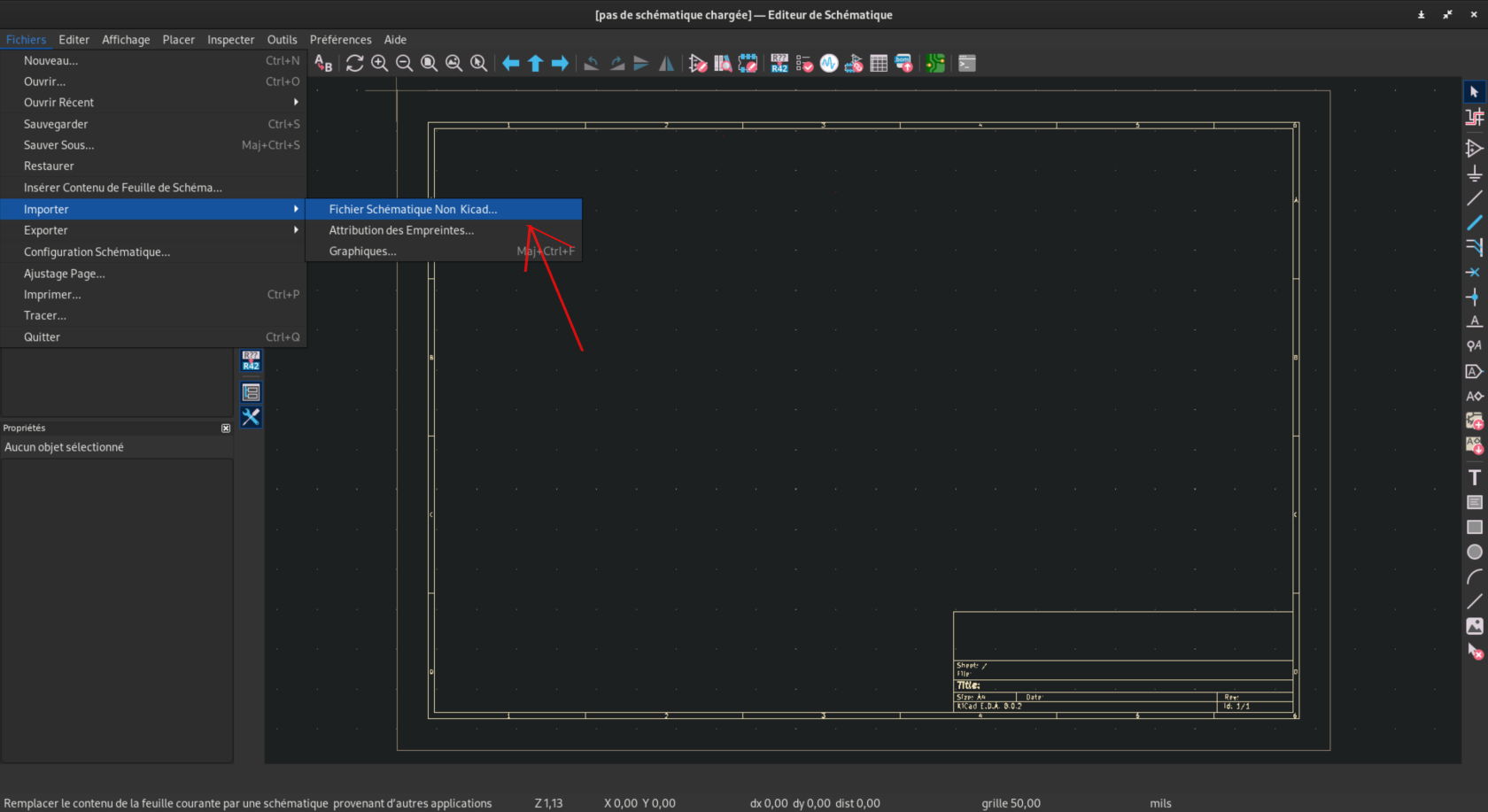Image resolution: width=1488 pixels, height=812 pixels.
Task: Select interactive delete tool
Action: coord(1475,652)
